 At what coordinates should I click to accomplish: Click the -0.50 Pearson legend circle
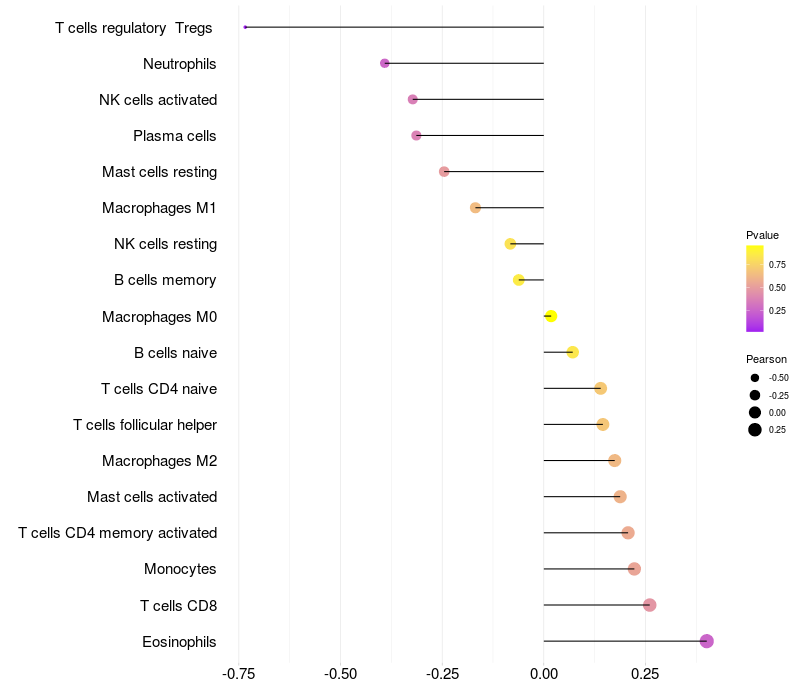[x=755, y=378]
